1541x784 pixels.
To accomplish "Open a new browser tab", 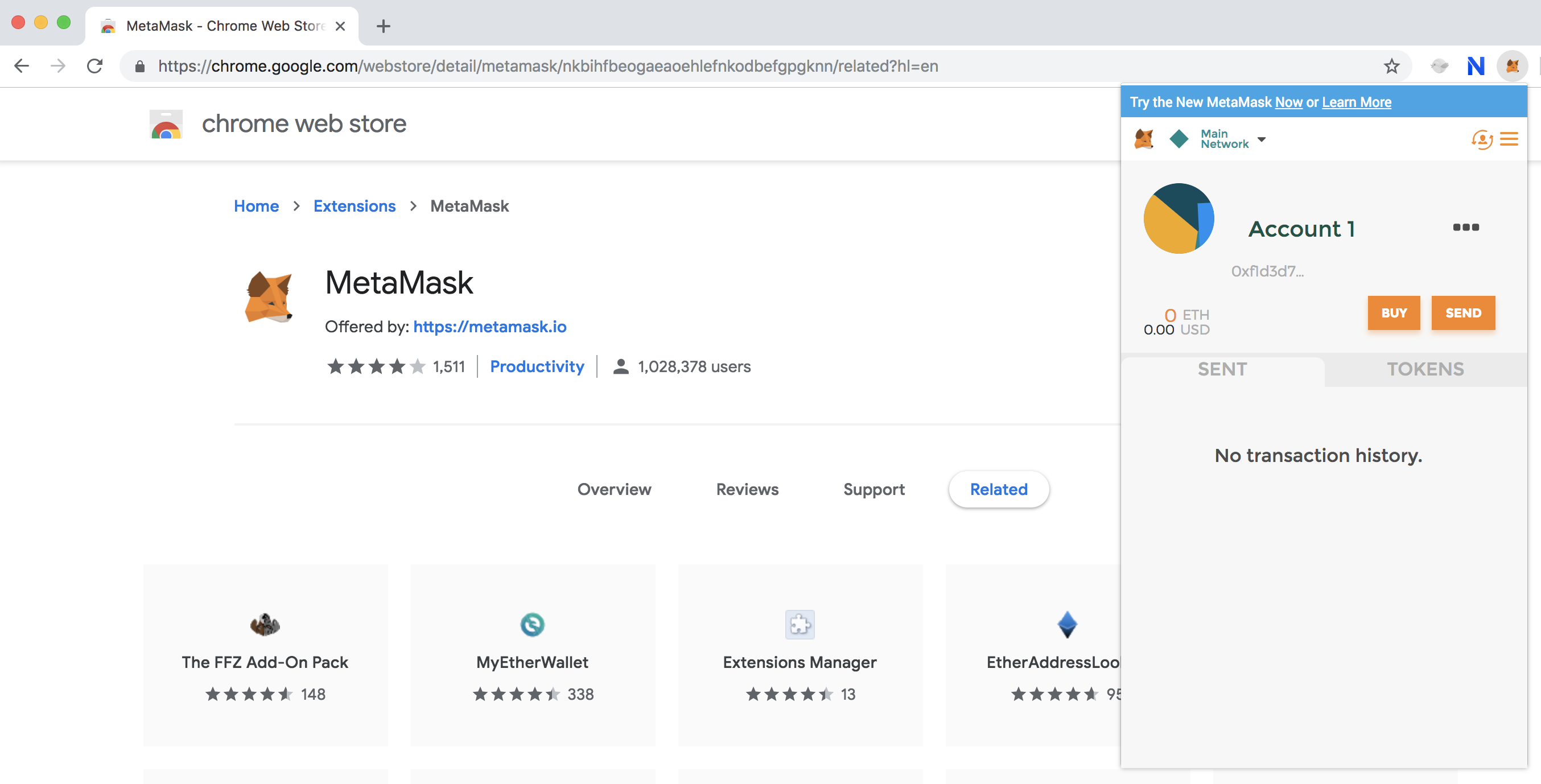I will [384, 26].
